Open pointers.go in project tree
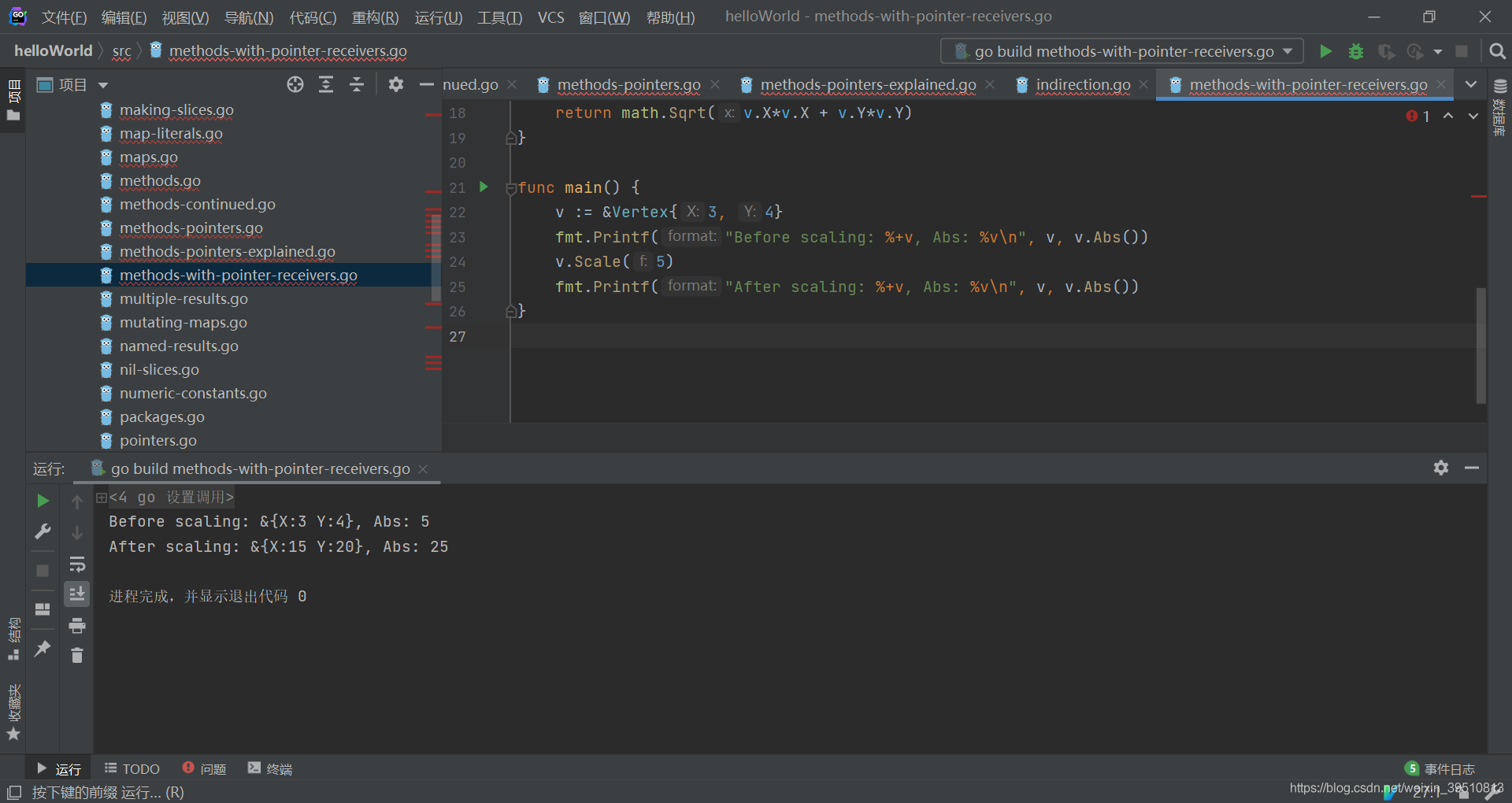1512x803 pixels. click(x=158, y=441)
